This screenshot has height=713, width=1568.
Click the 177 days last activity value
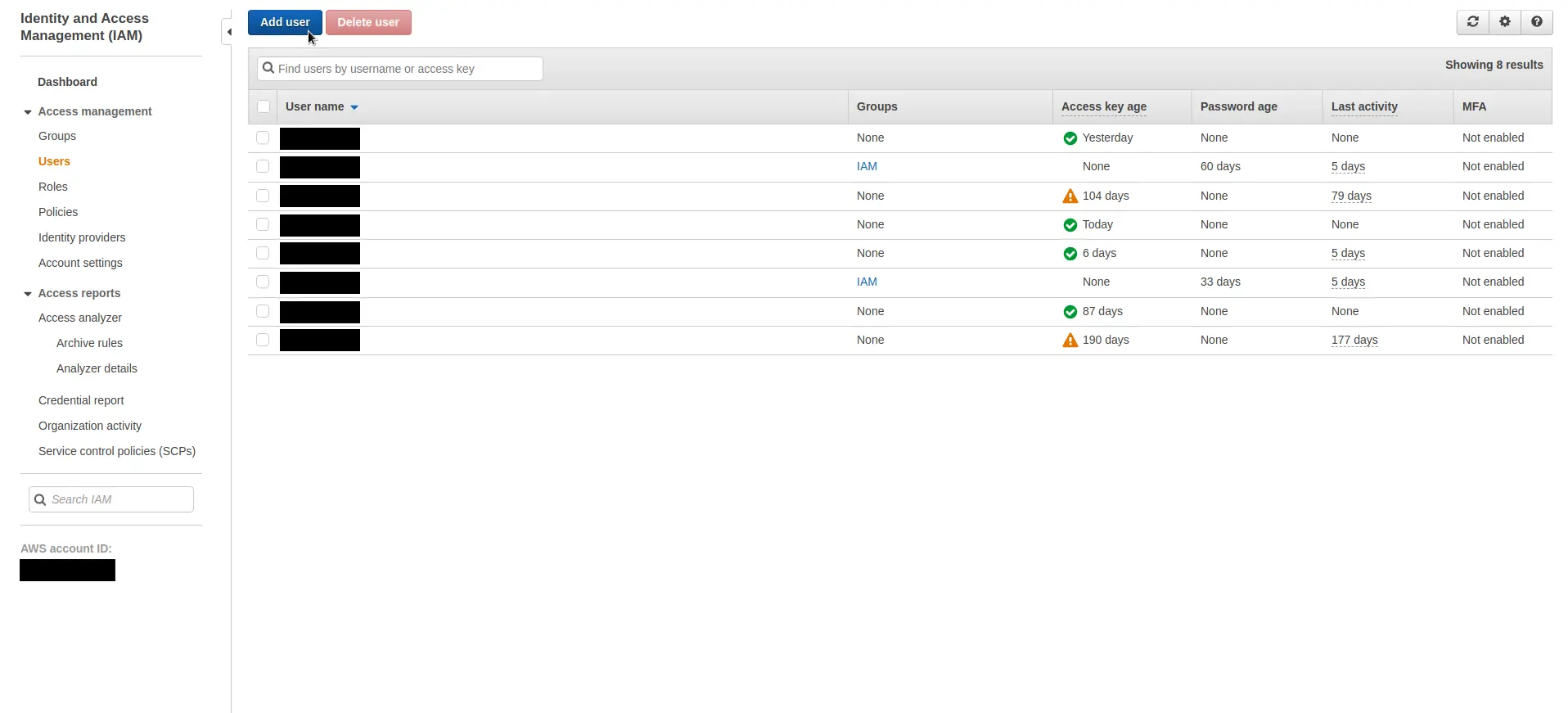(x=1354, y=340)
